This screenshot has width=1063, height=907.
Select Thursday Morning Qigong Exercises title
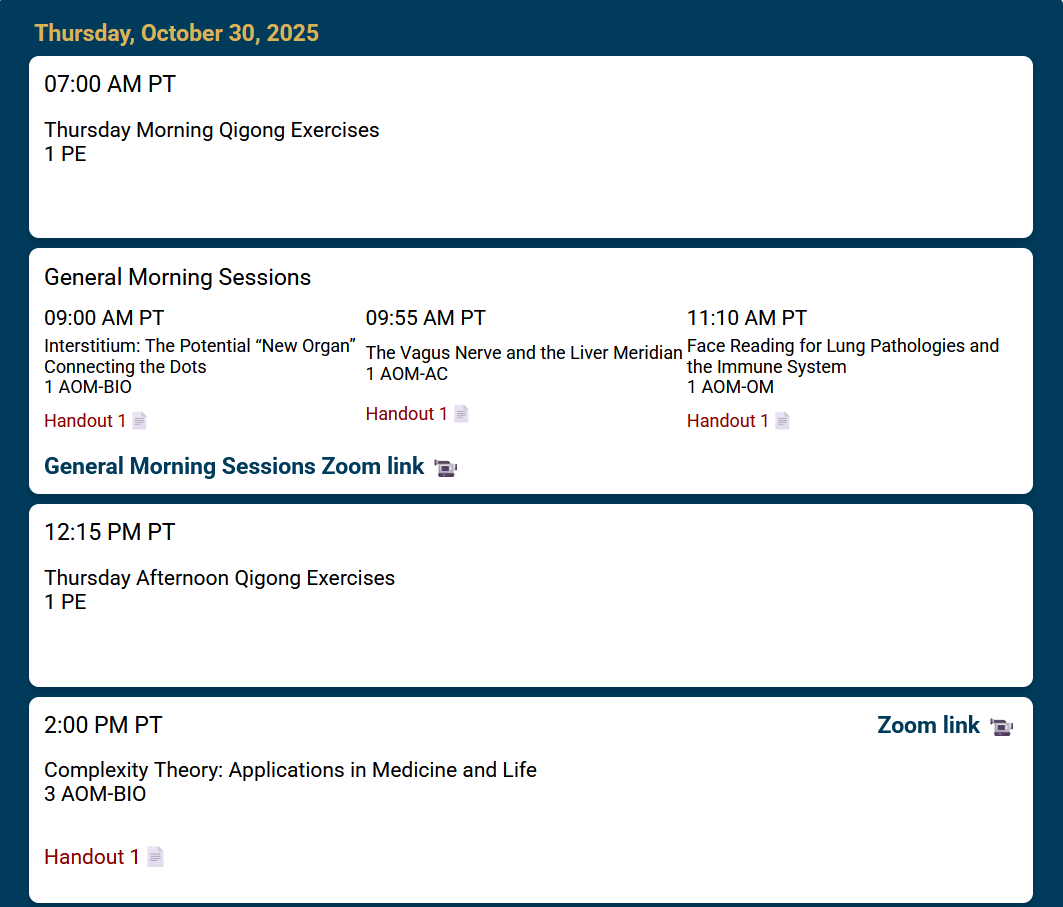point(212,130)
